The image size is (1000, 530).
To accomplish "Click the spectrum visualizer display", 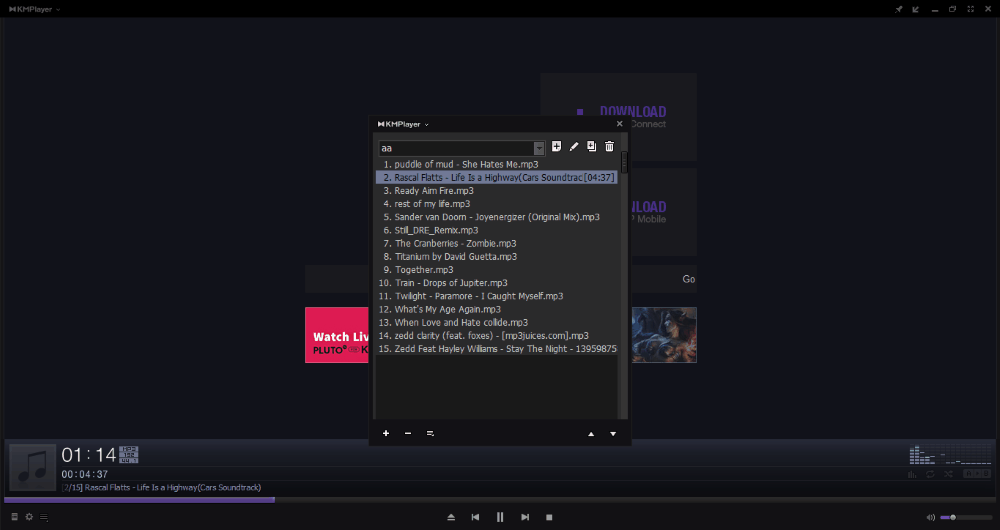I will point(950,455).
